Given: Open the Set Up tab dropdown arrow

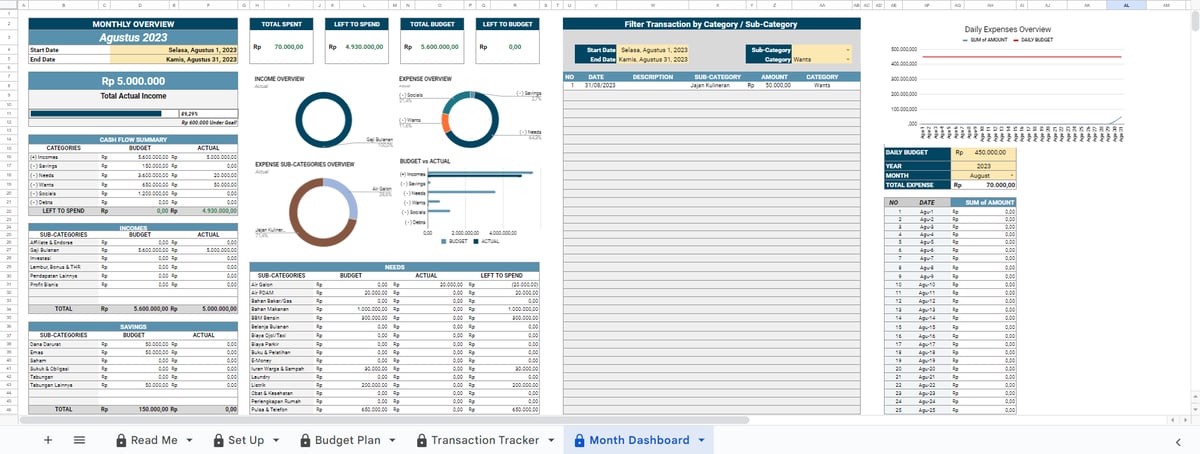Looking at the screenshot, I should click(x=276, y=440).
